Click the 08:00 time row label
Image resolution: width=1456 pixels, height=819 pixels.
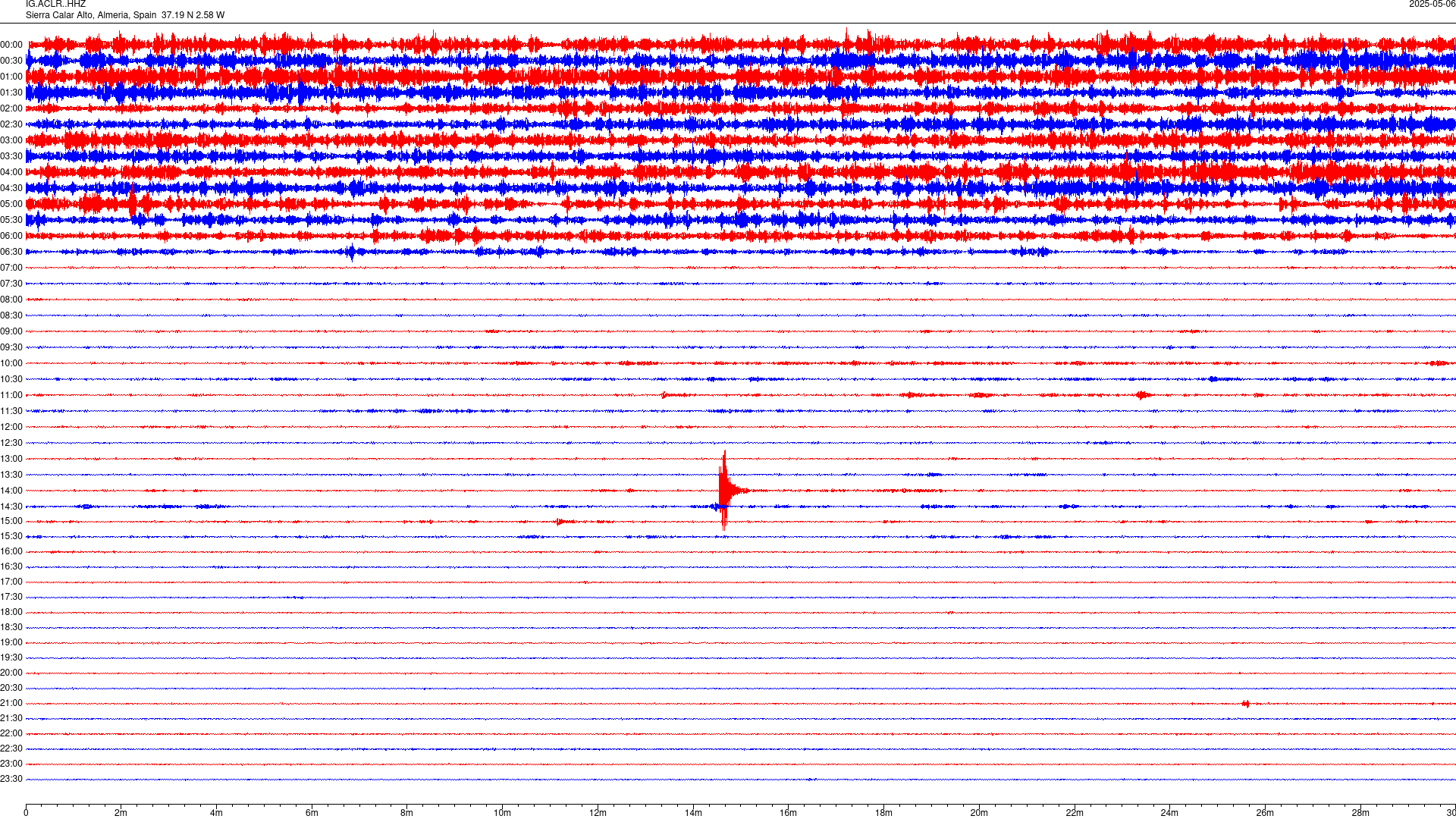pos(11,300)
